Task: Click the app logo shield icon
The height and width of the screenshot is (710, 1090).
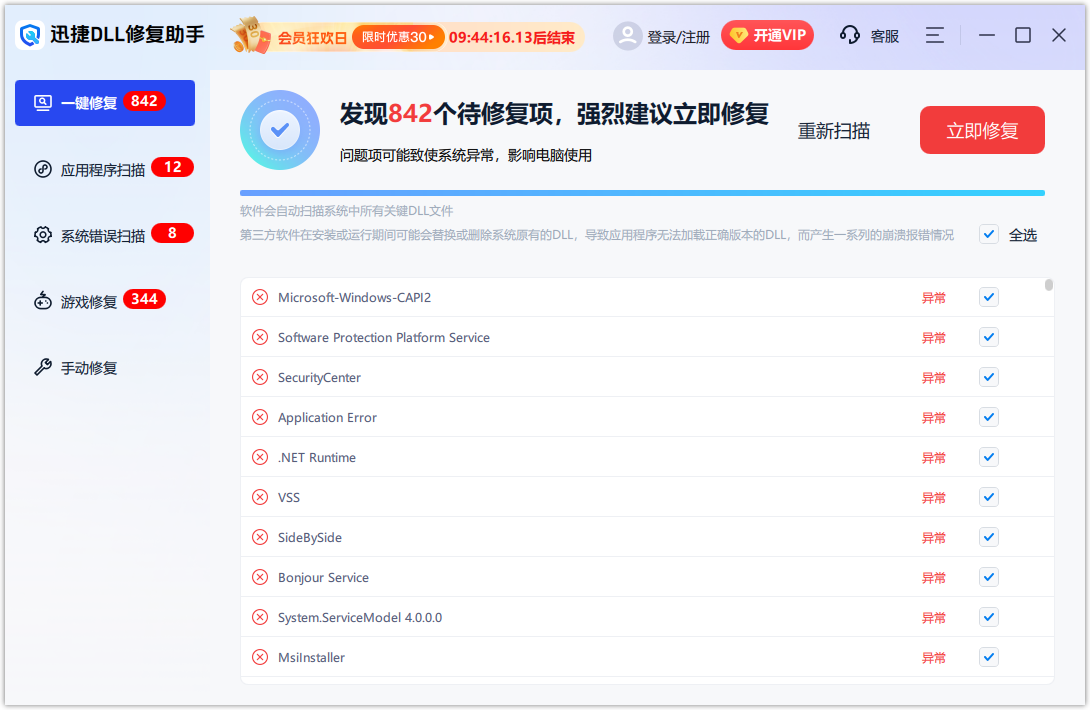Action: click(x=29, y=33)
